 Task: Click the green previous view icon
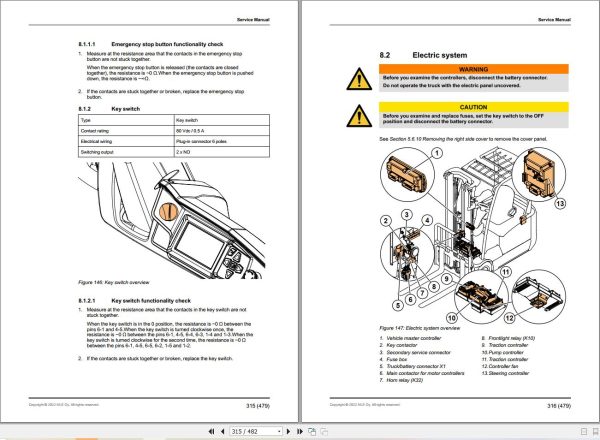pyautogui.click(x=312, y=432)
